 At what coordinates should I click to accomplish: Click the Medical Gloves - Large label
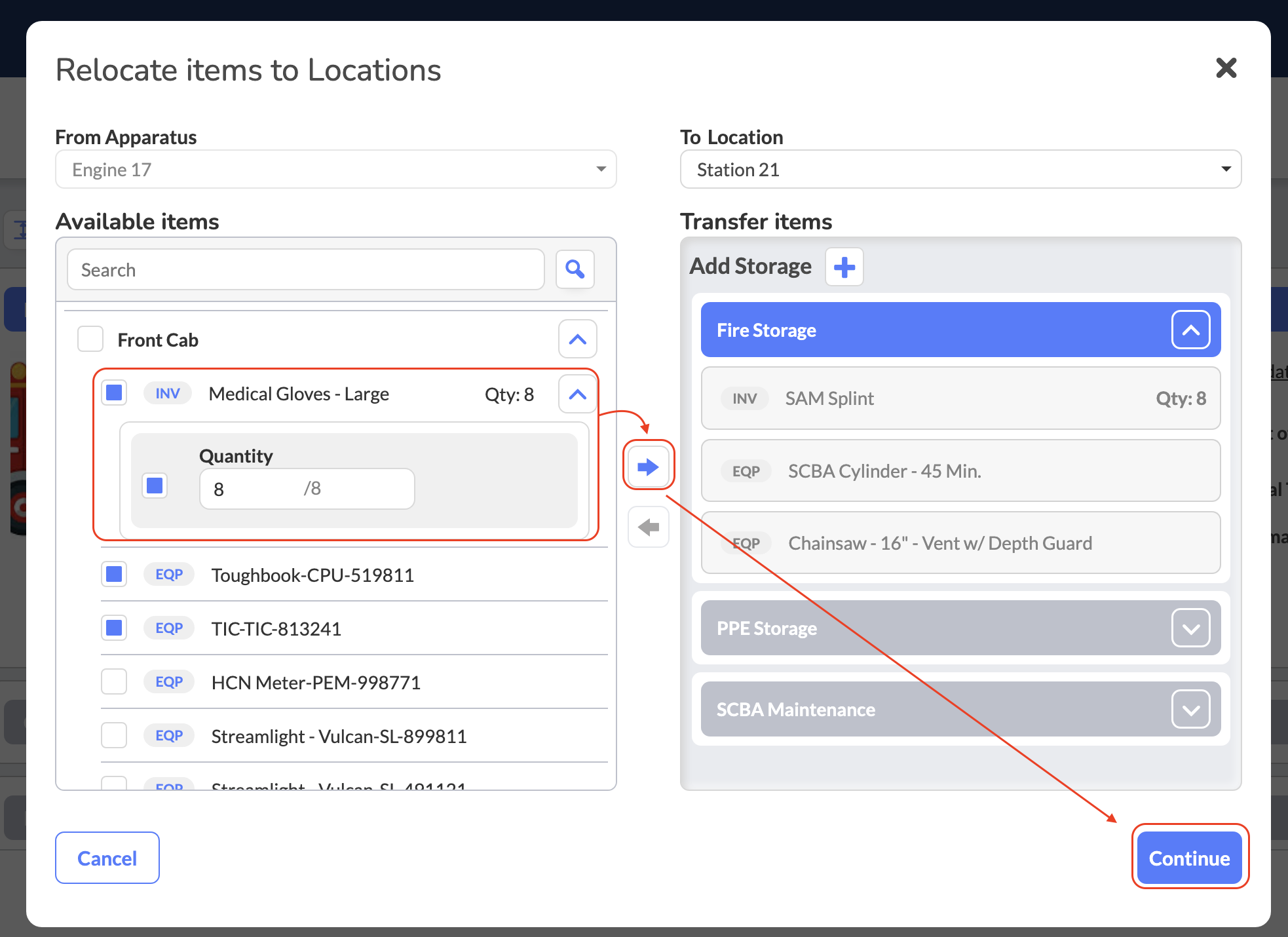299,394
